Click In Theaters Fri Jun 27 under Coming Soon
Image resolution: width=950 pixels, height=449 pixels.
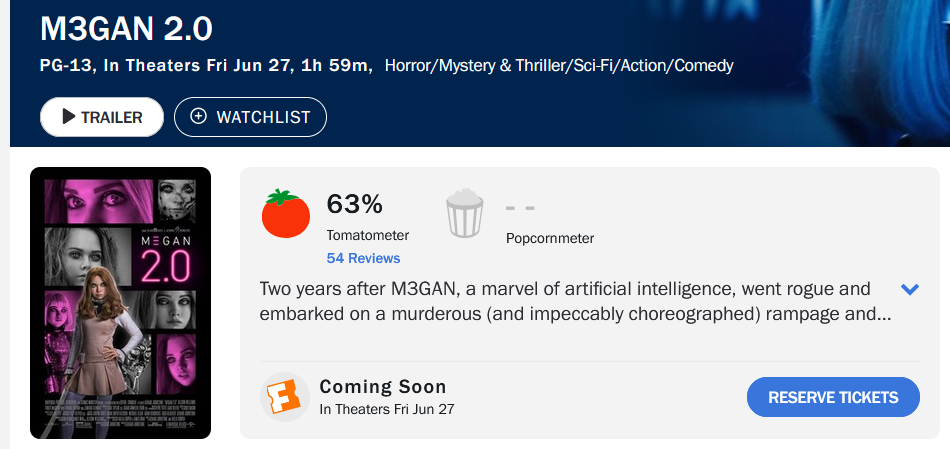[387, 409]
